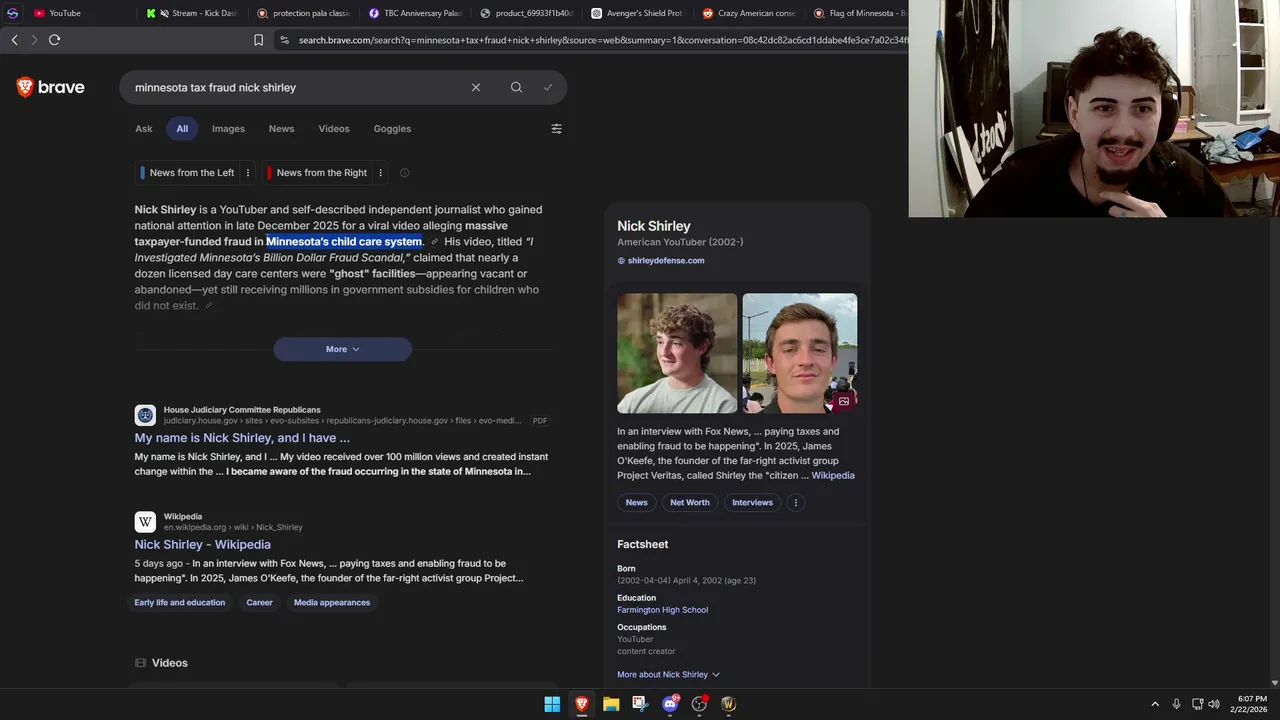
Task: Open site settings icon in address bar
Action: [284, 40]
